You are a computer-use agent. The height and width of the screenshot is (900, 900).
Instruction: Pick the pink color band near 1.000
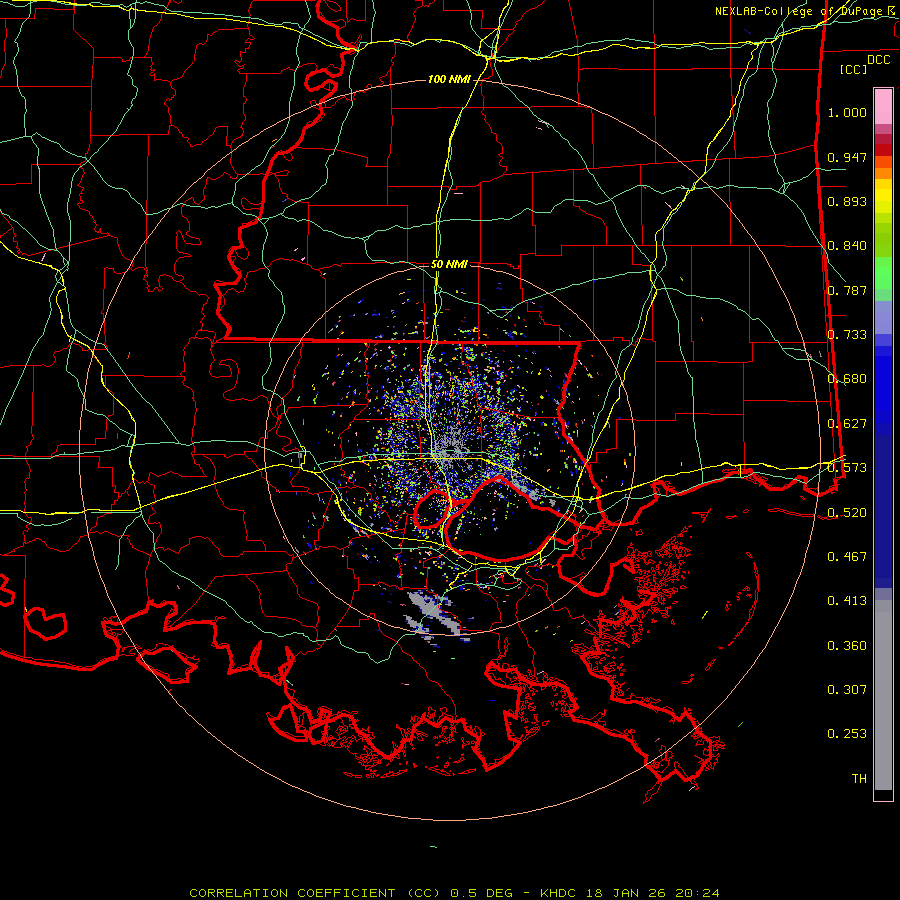883,106
